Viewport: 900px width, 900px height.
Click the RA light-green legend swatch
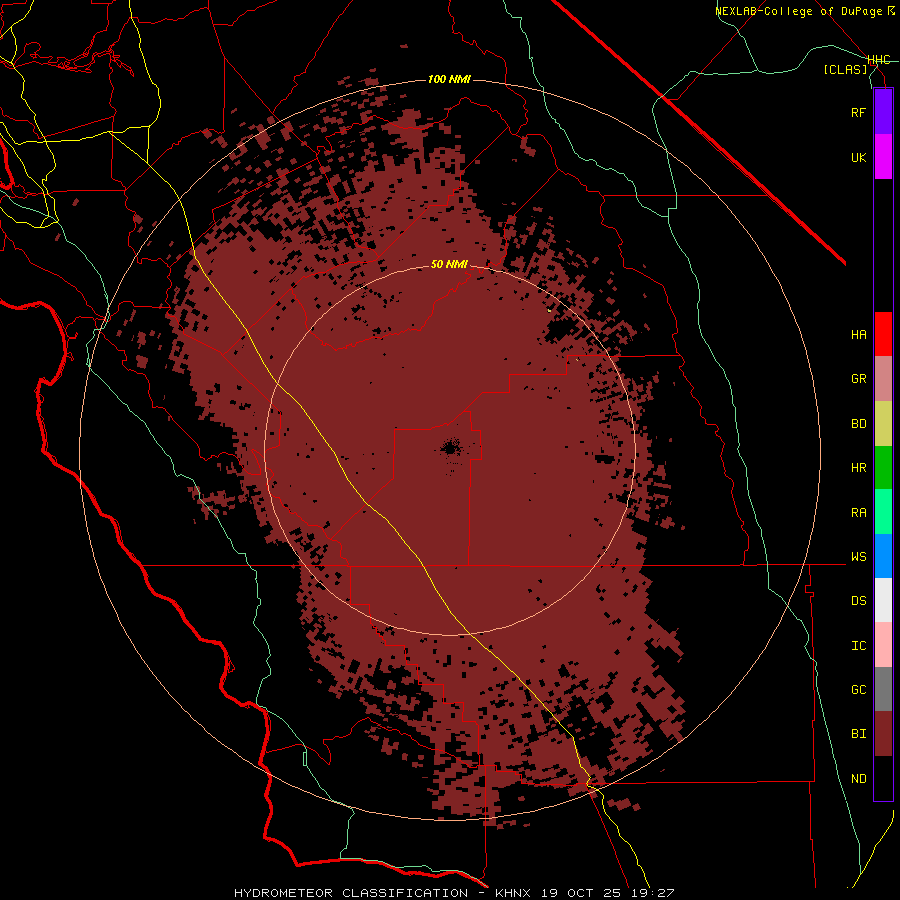coord(883,512)
